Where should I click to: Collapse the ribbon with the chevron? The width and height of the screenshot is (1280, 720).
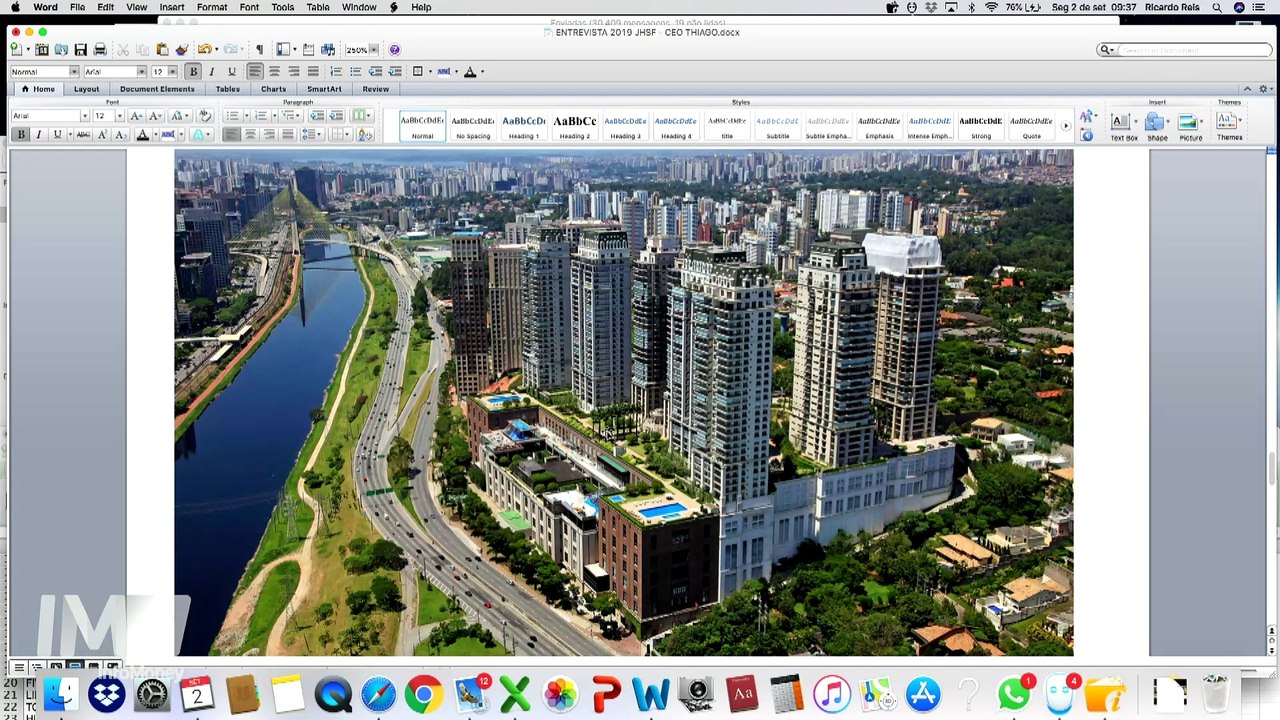point(1247,89)
